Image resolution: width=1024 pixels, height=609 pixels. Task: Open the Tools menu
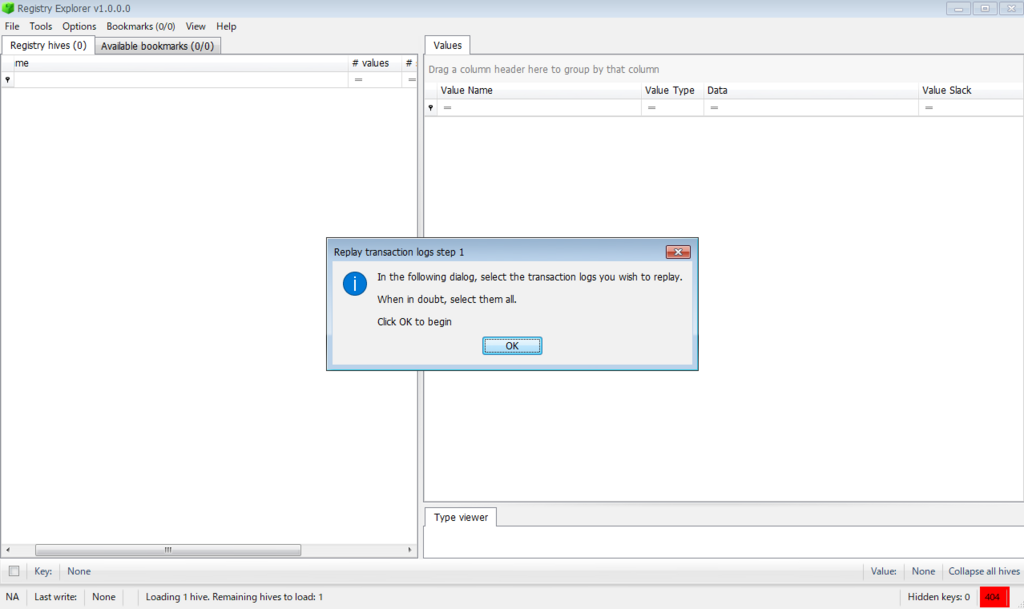pos(40,26)
